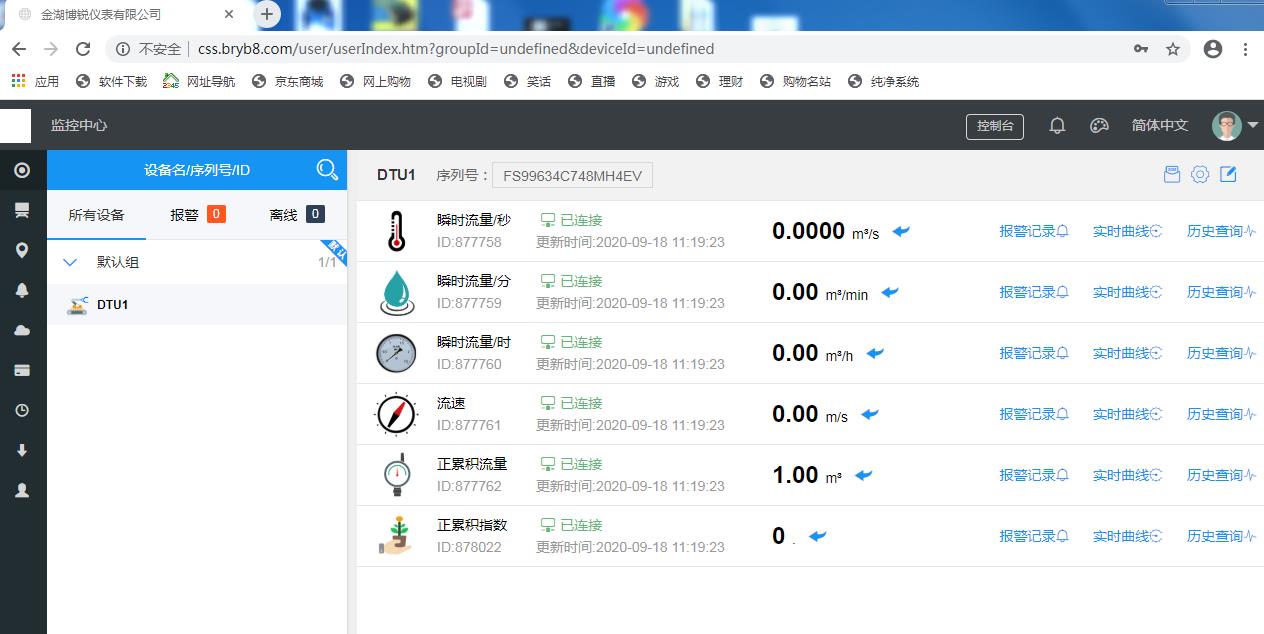Click the 控制台 button
Viewport: 1264px width, 634px height.
point(994,127)
